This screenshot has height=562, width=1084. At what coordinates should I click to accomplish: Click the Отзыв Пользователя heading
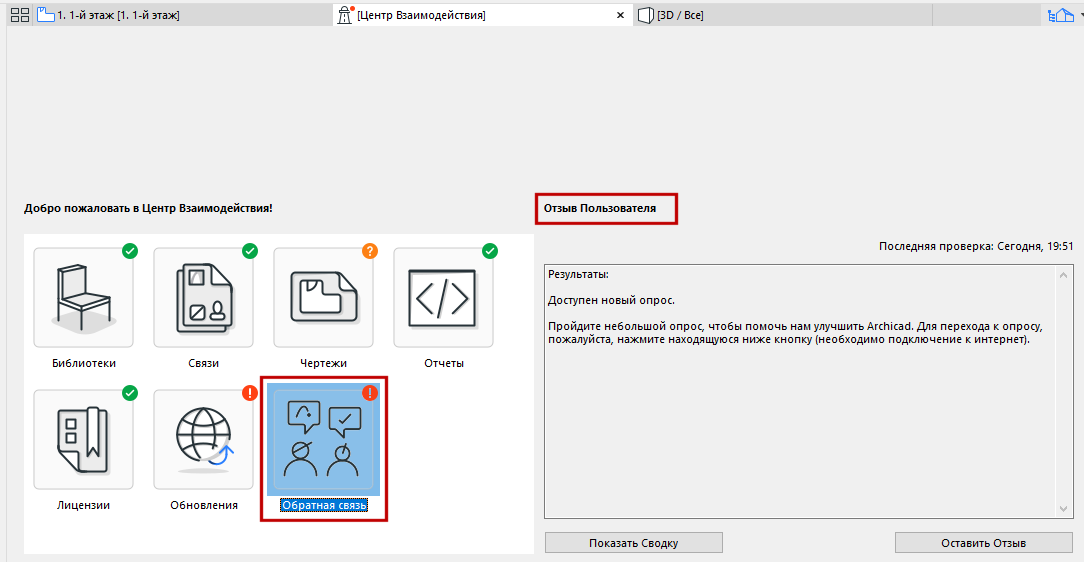pyautogui.click(x=600, y=208)
